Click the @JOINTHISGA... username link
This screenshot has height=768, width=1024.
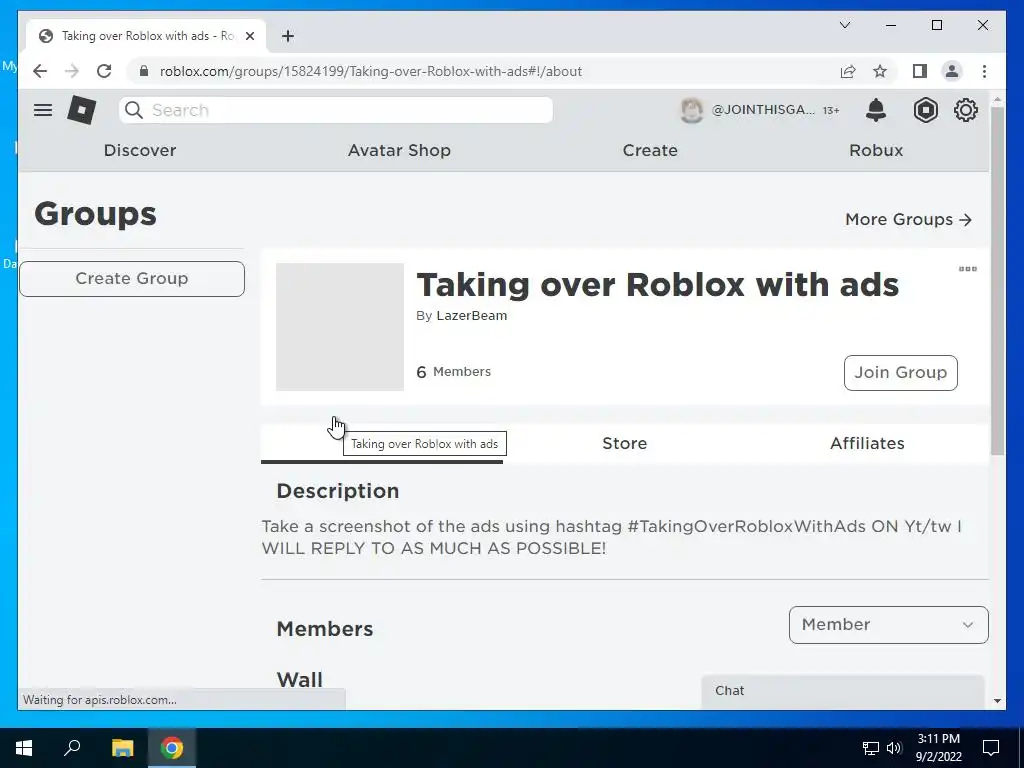pyautogui.click(x=763, y=110)
